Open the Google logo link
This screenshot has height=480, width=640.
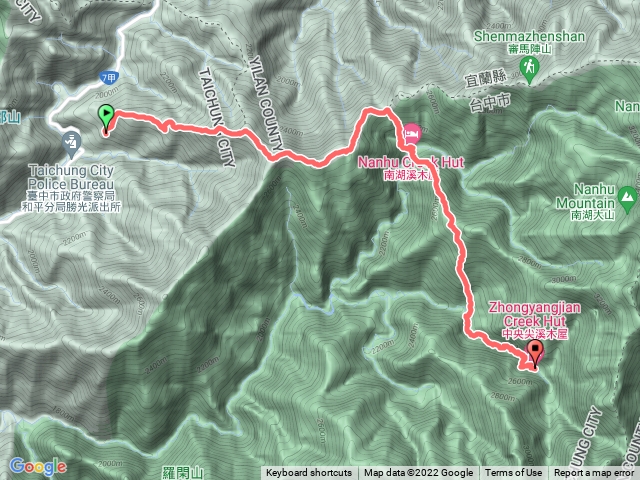(38, 466)
